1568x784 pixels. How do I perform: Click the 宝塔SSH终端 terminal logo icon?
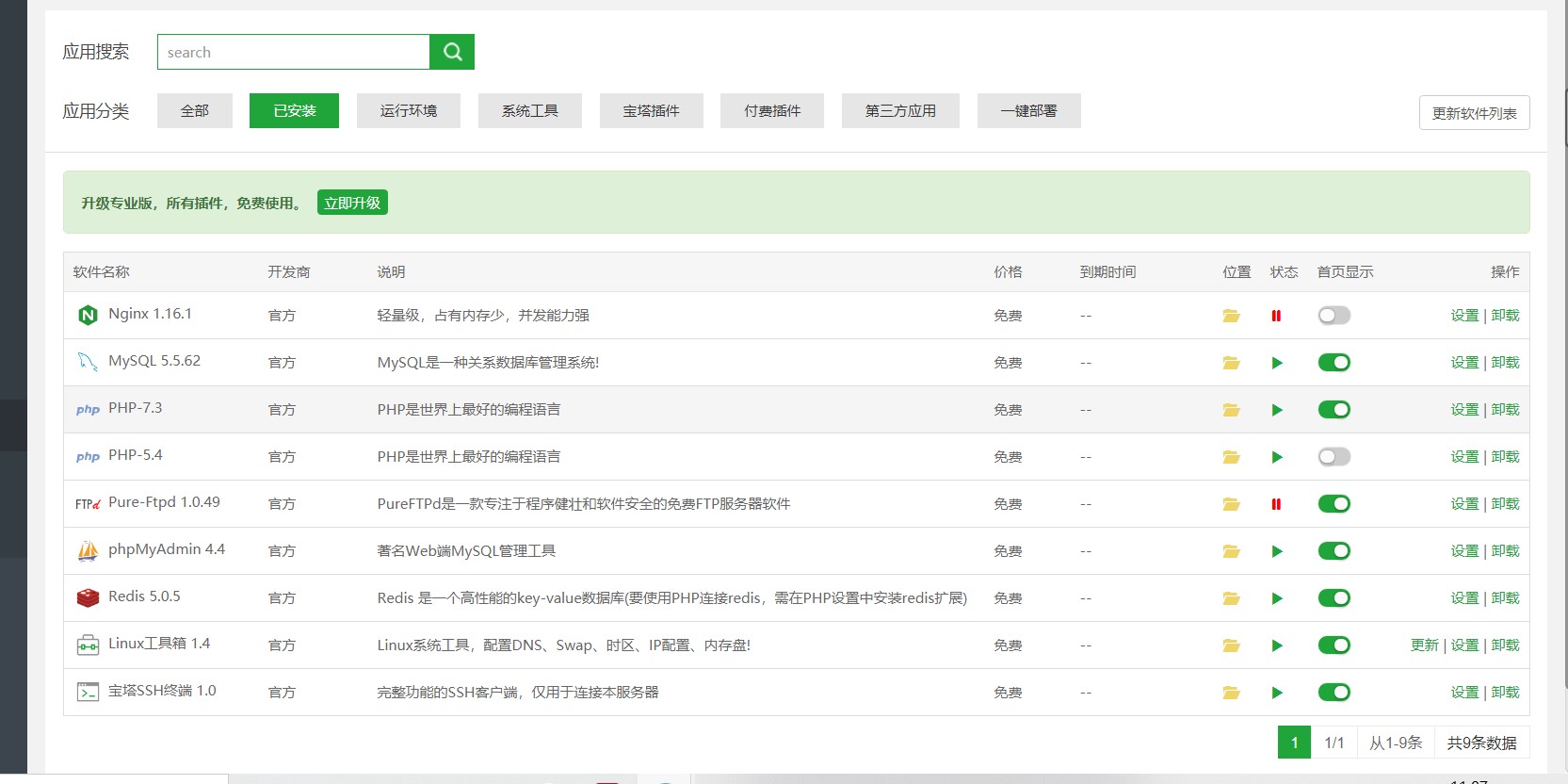pyautogui.click(x=88, y=692)
